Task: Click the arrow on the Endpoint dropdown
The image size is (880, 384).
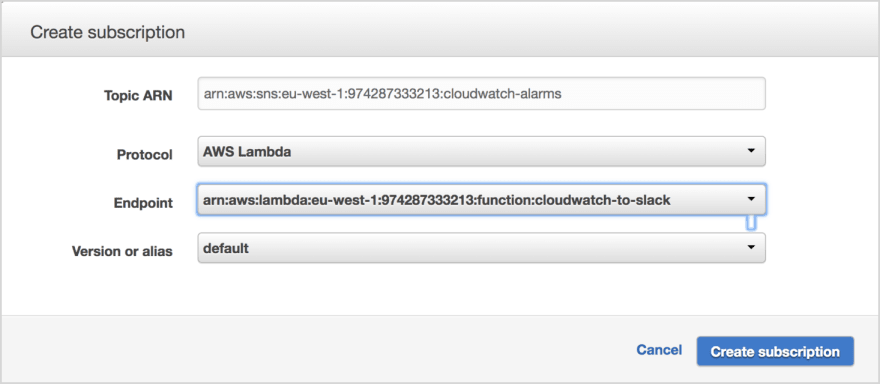Action: [x=750, y=199]
